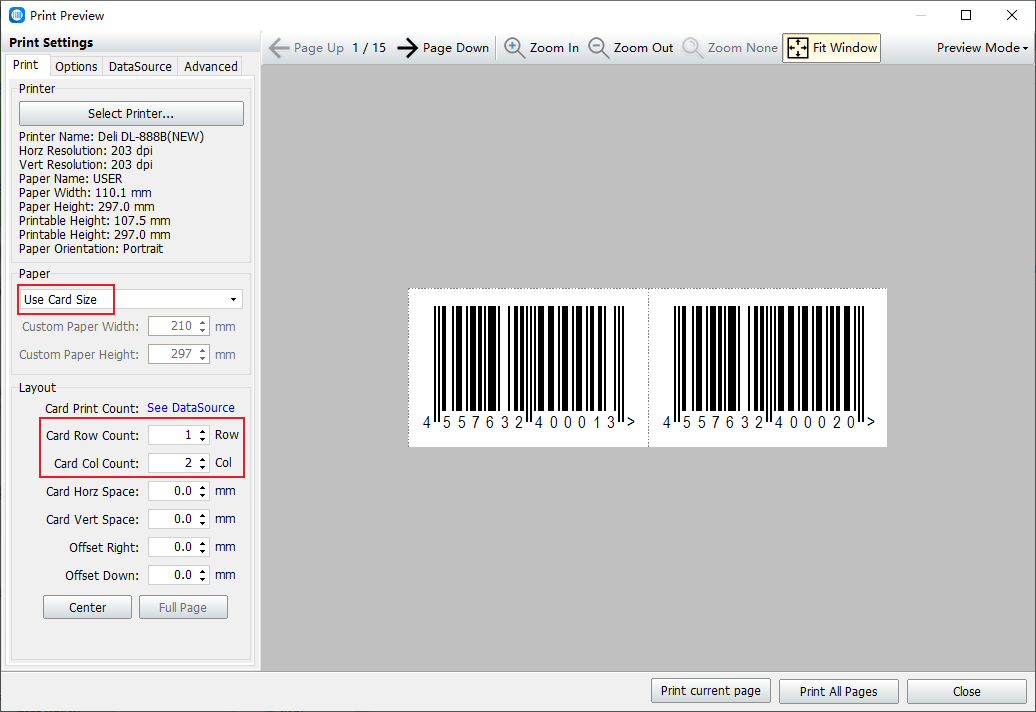This screenshot has height=712, width=1036.
Task: Decrease Card Col Count with down arrow
Action: [203, 468]
